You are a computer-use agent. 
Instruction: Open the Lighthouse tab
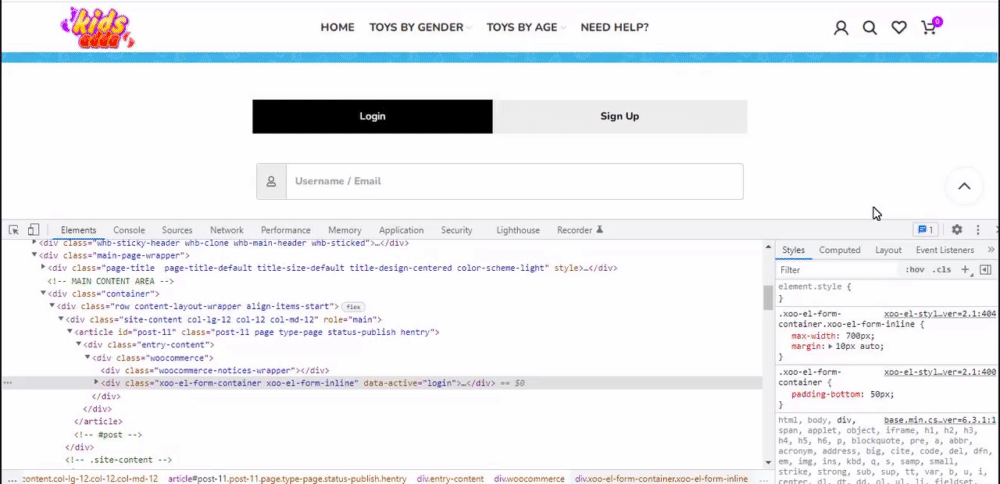(x=518, y=230)
